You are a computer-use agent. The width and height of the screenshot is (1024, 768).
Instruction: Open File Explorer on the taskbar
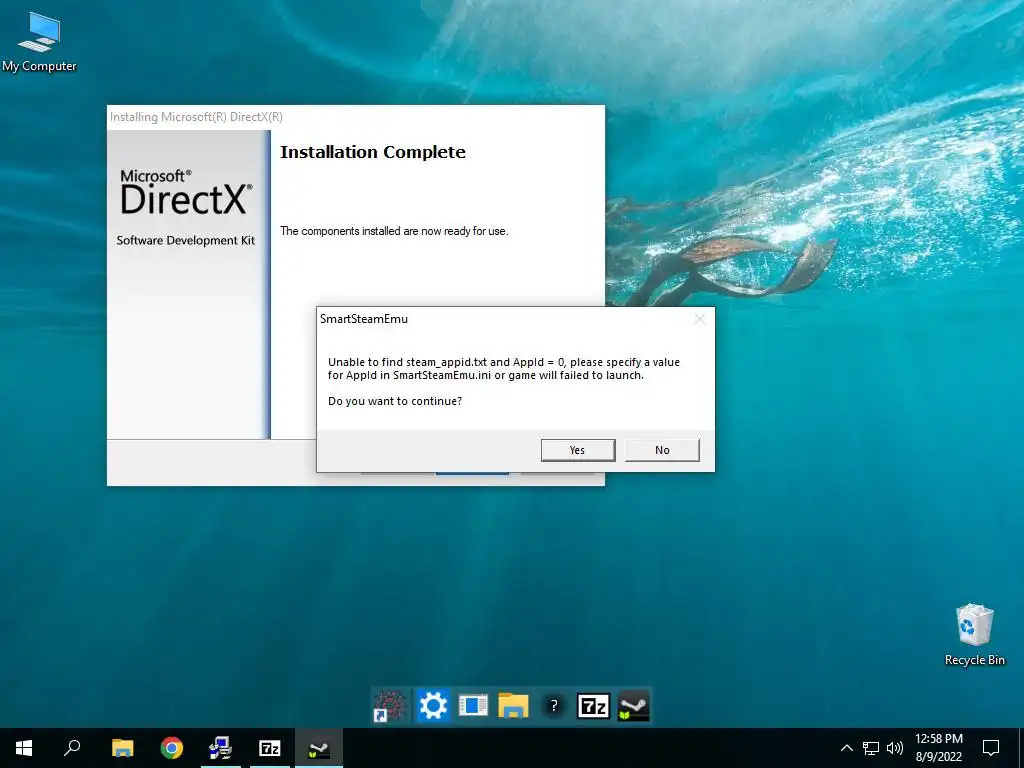pos(122,748)
